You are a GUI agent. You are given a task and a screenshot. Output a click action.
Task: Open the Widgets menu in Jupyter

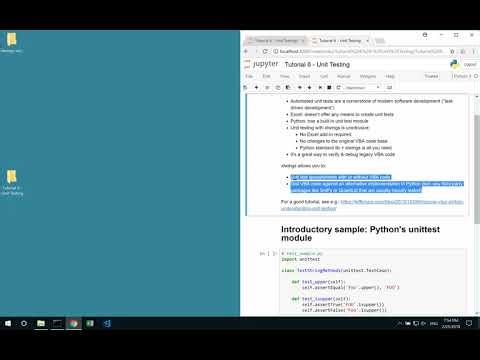(368, 76)
